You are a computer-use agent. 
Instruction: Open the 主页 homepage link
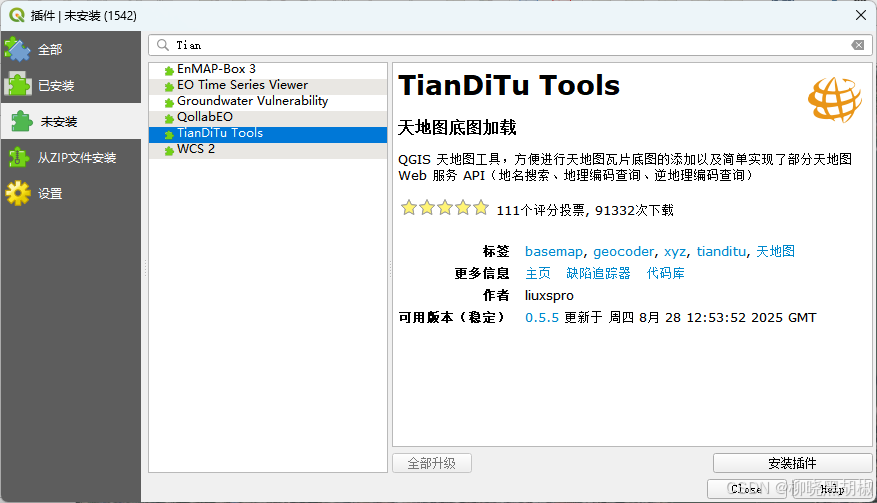(x=538, y=273)
